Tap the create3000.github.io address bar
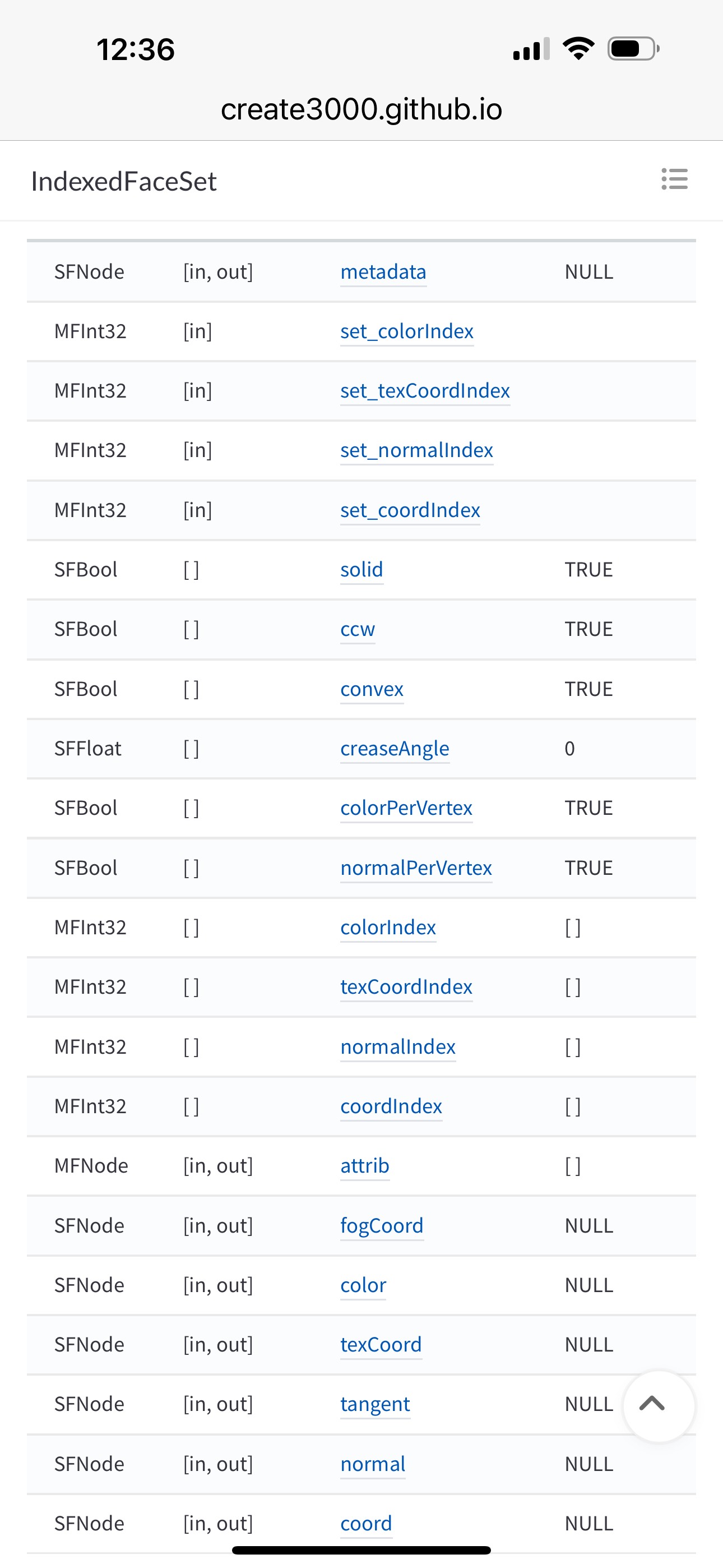The height and width of the screenshot is (1568, 723). 361,109
